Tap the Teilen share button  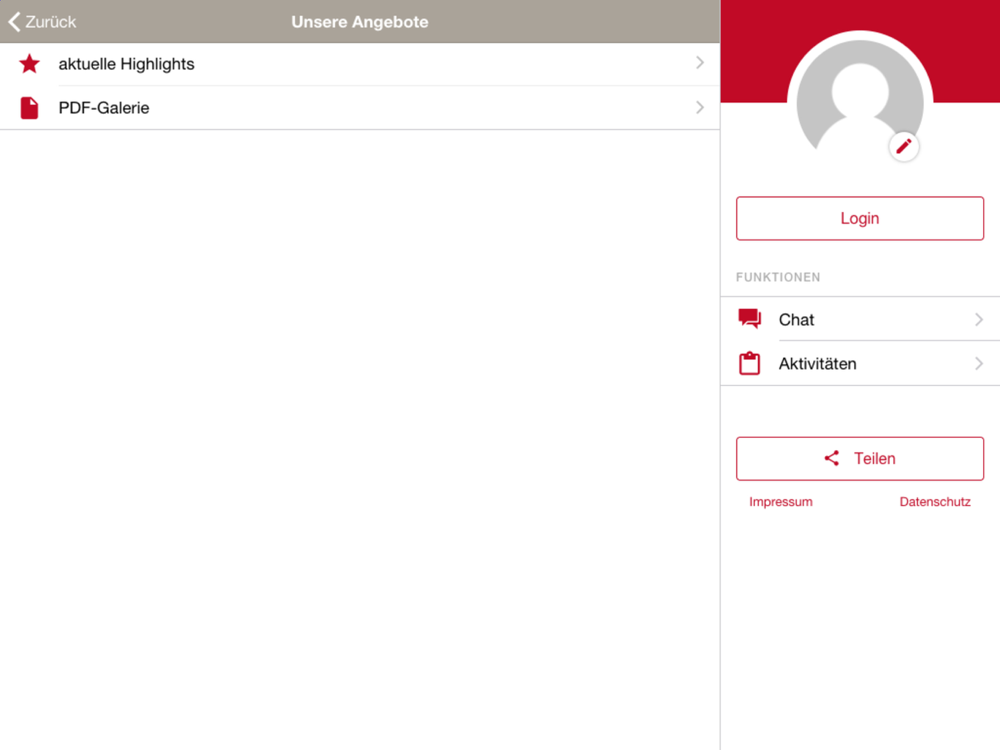tap(860, 459)
